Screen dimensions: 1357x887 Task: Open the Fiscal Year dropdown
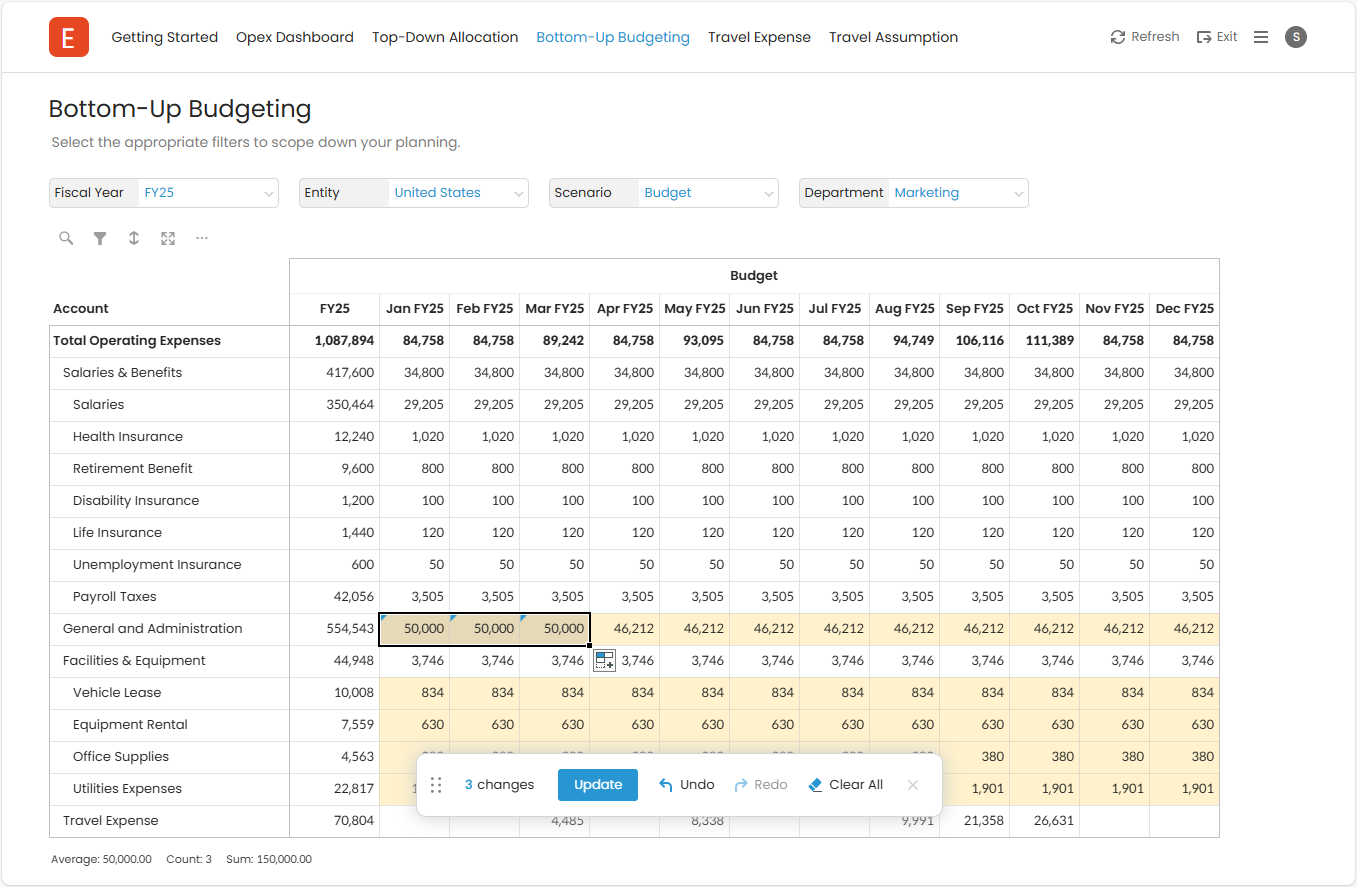pyautogui.click(x=208, y=193)
